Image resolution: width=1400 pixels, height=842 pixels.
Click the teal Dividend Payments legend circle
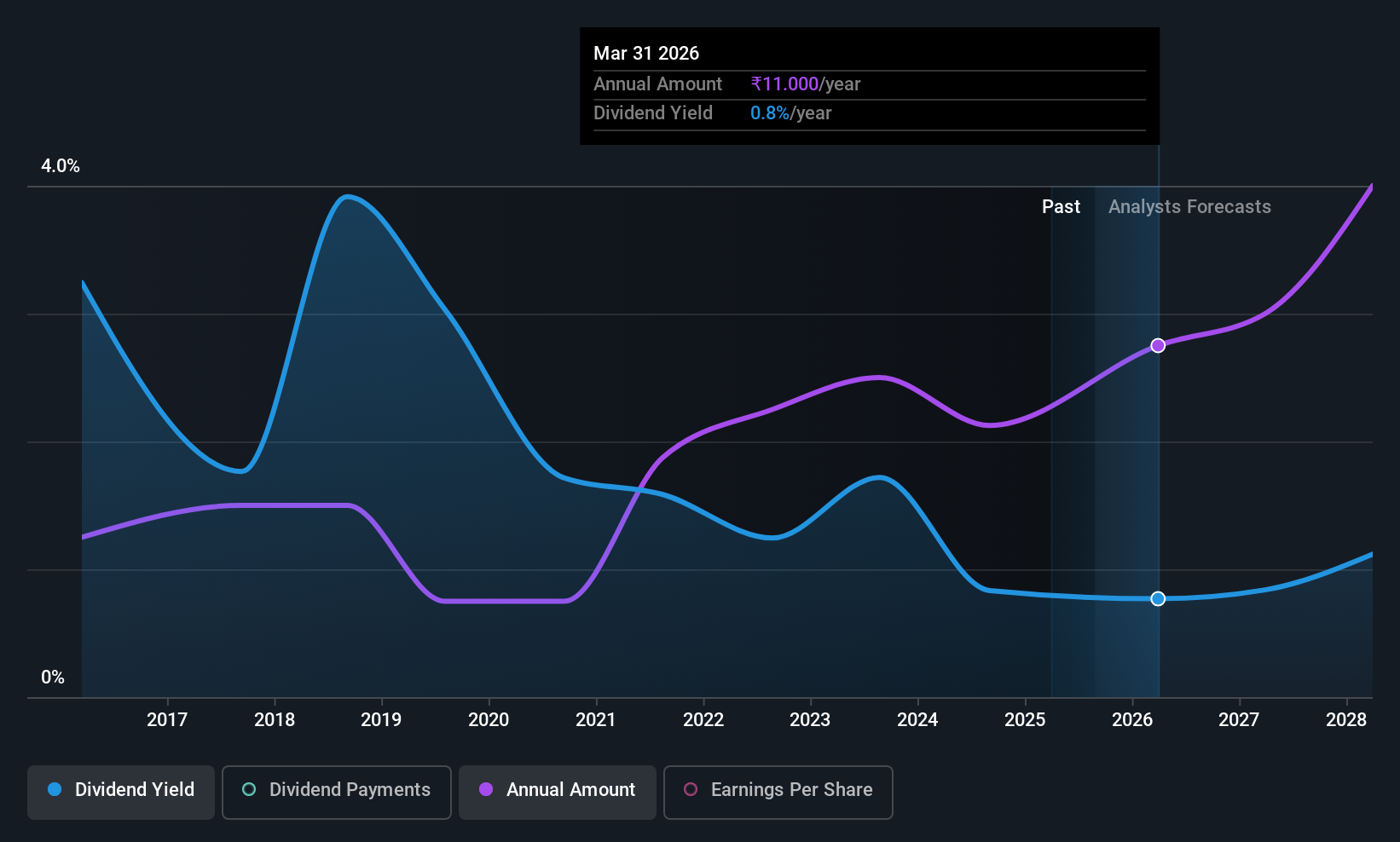[x=249, y=789]
